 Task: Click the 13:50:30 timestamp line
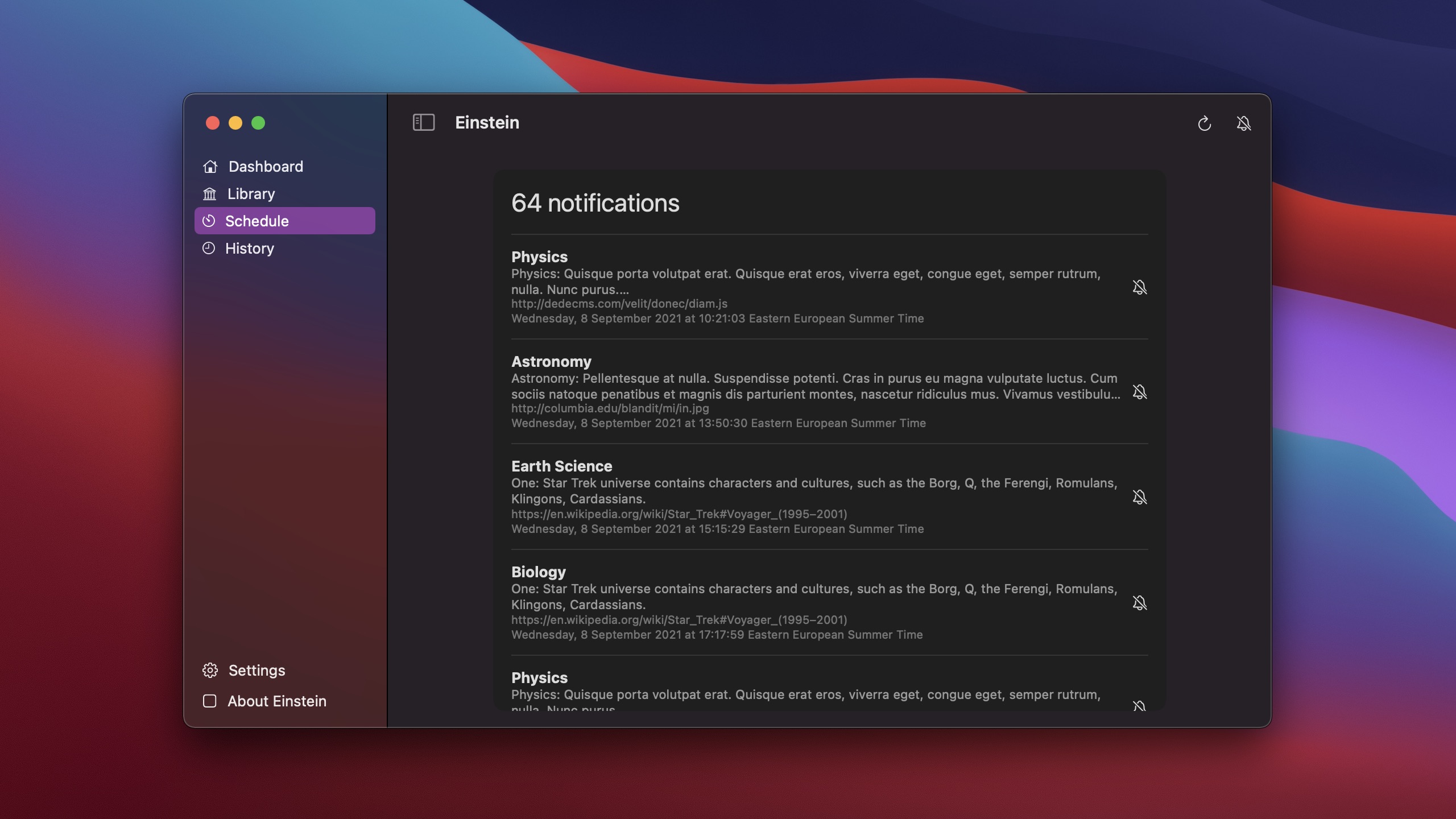[x=718, y=423]
